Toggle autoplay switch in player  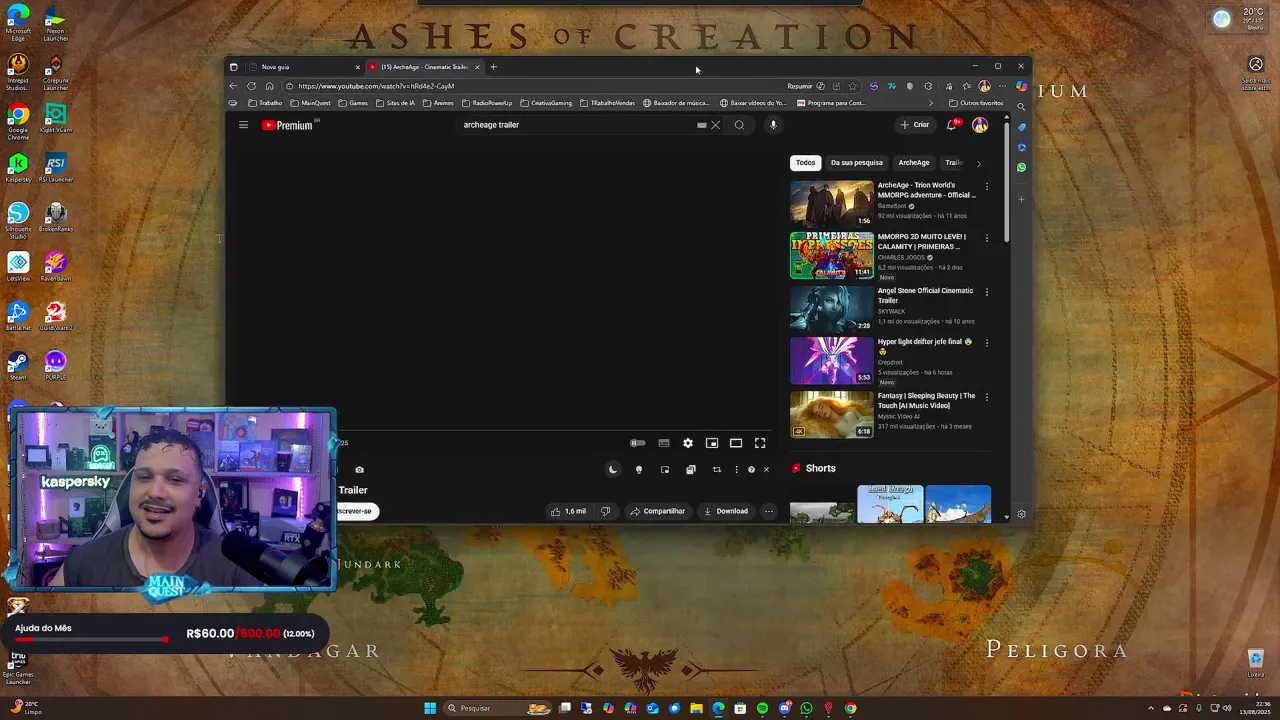pos(637,443)
